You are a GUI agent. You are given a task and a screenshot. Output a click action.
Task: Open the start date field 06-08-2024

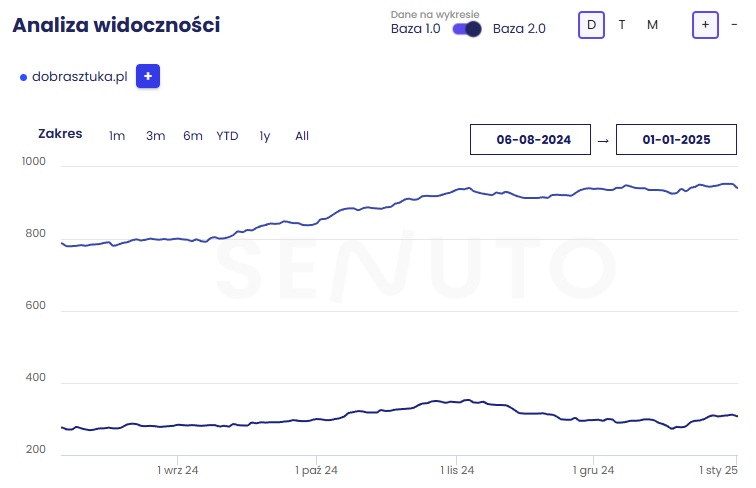pos(530,139)
